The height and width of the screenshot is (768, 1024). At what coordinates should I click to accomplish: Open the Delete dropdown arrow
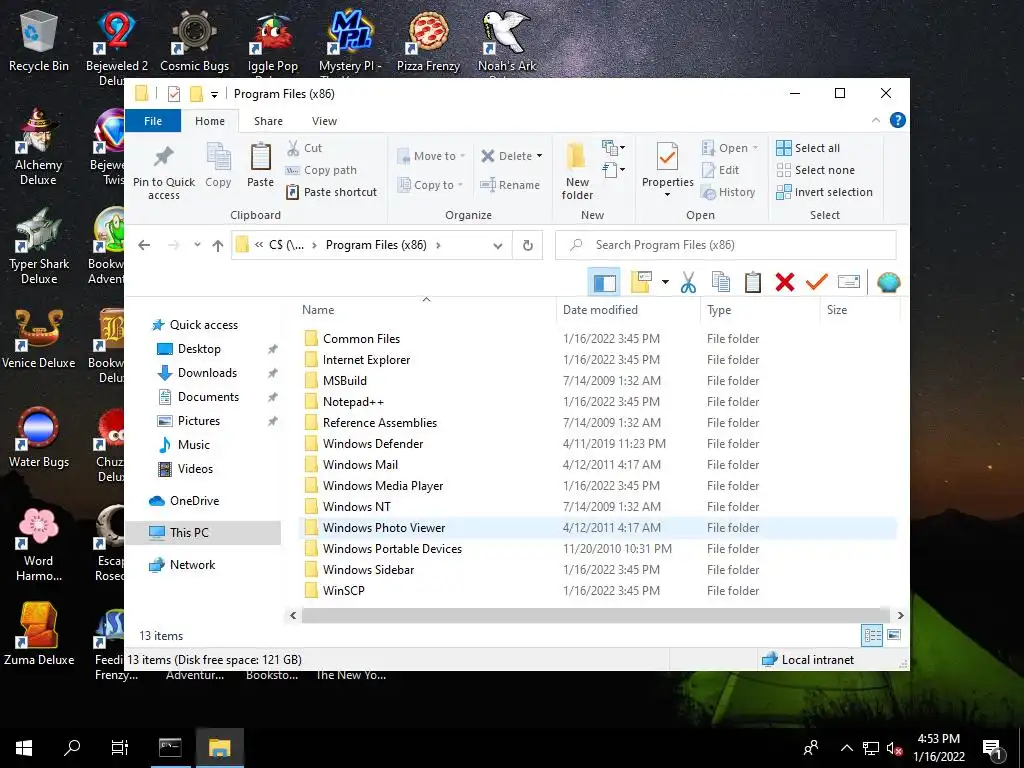click(x=539, y=156)
